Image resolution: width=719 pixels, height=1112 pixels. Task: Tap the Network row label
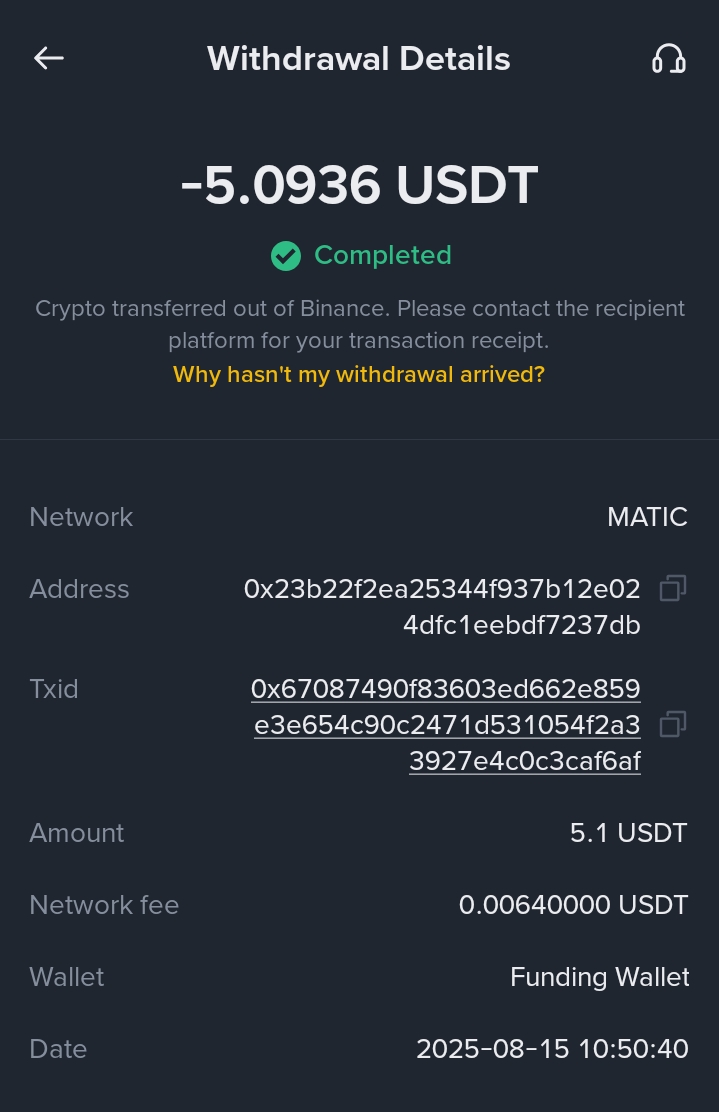pyautogui.click(x=81, y=517)
